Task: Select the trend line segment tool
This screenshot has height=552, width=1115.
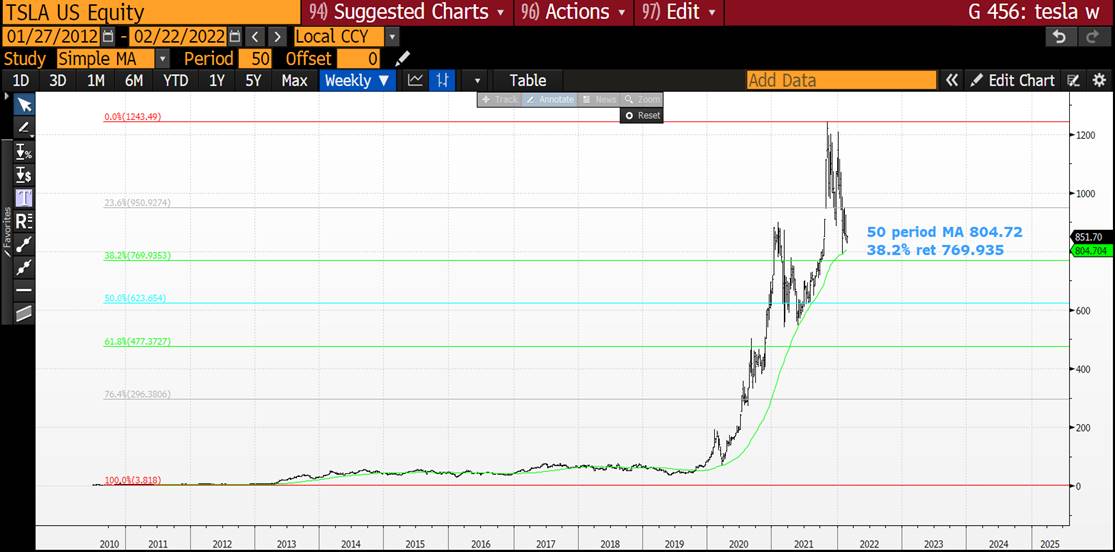Action: point(24,244)
